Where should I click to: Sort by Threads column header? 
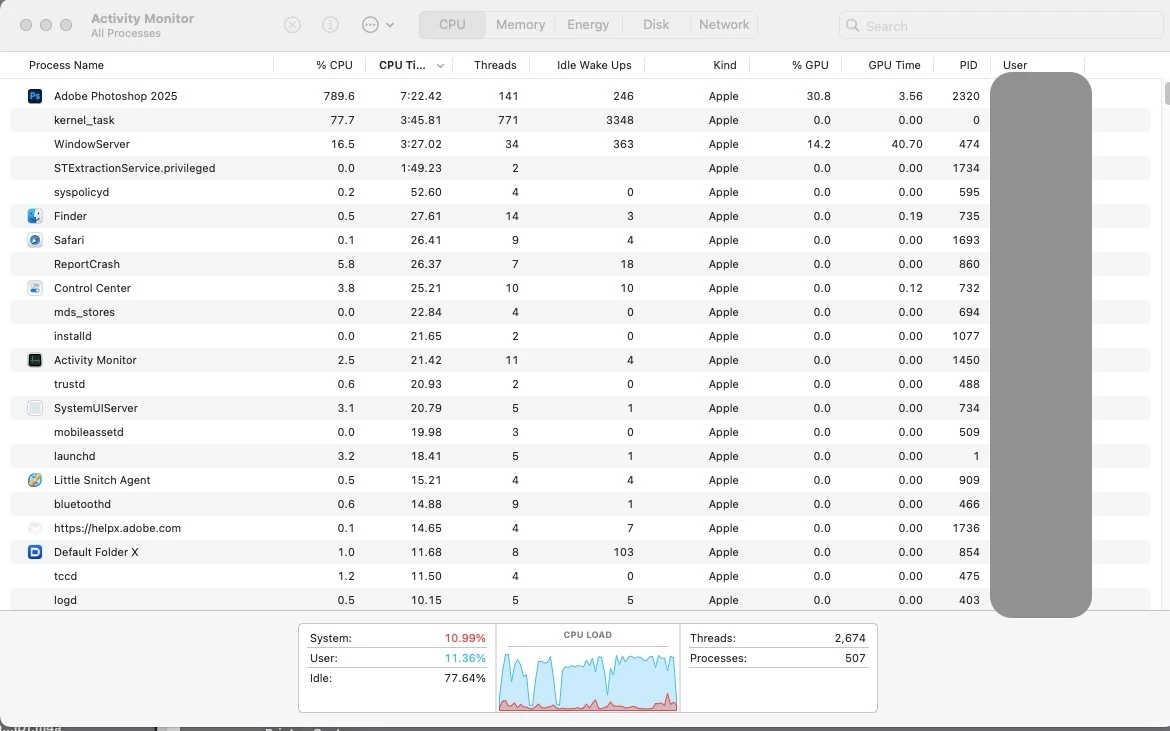point(495,65)
